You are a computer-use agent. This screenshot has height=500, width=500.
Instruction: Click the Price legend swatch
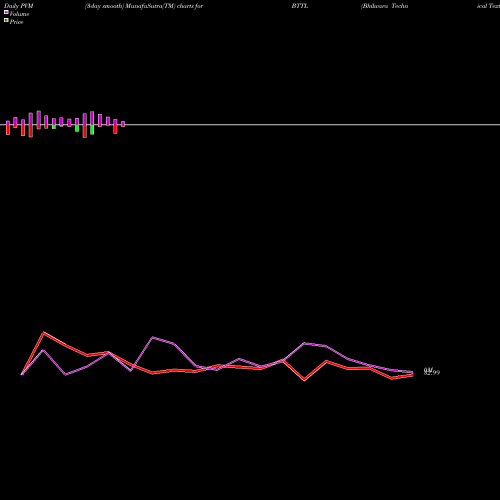coord(6,20)
